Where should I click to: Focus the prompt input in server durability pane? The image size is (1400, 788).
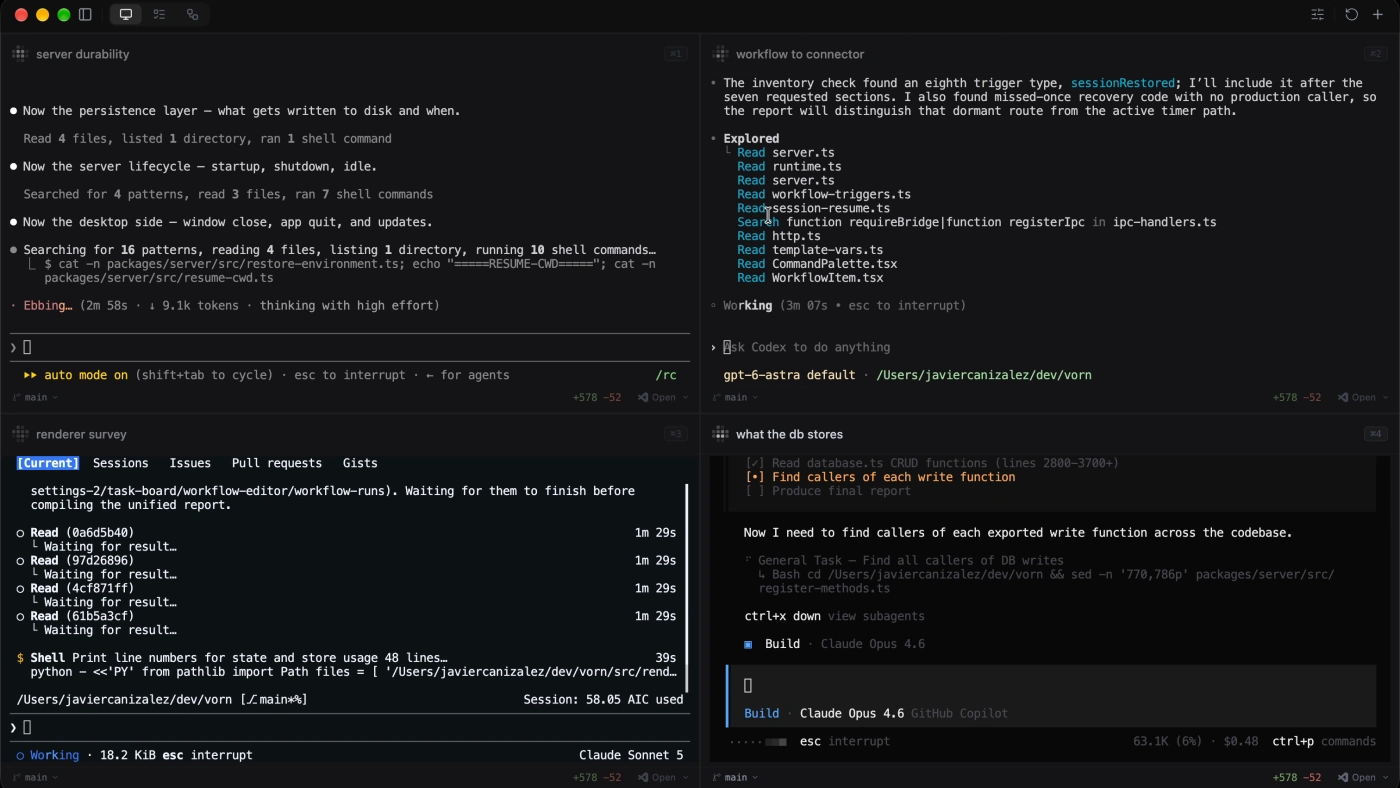350,347
